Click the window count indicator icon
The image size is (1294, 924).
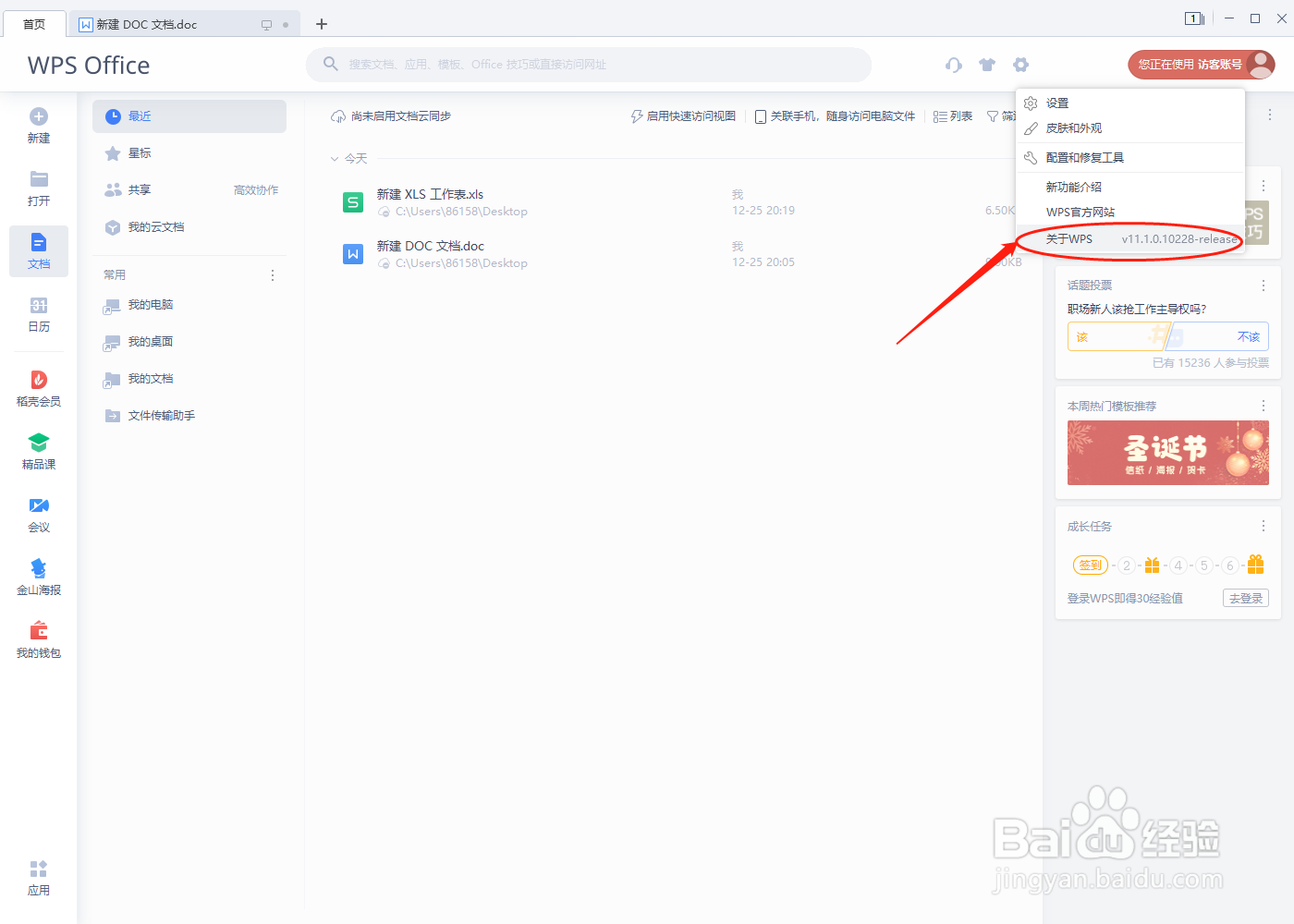tap(1194, 18)
